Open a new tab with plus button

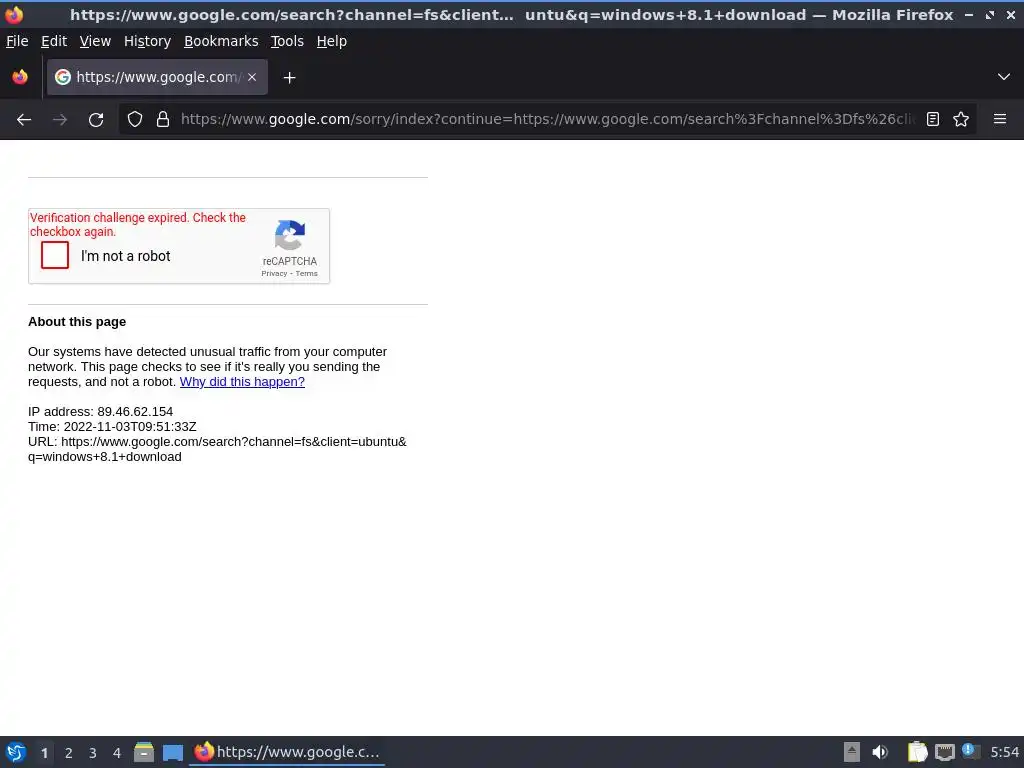point(289,78)
